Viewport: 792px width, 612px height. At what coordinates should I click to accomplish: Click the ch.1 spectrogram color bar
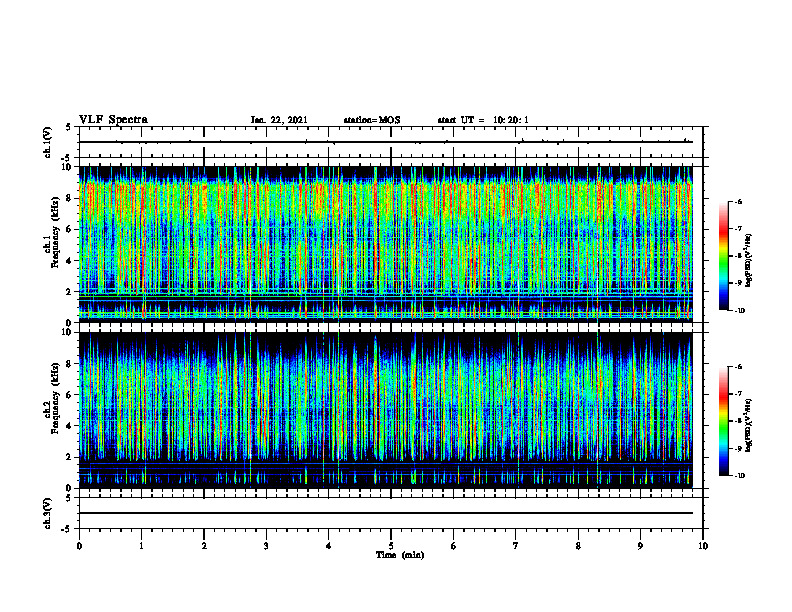coord(723,256)
